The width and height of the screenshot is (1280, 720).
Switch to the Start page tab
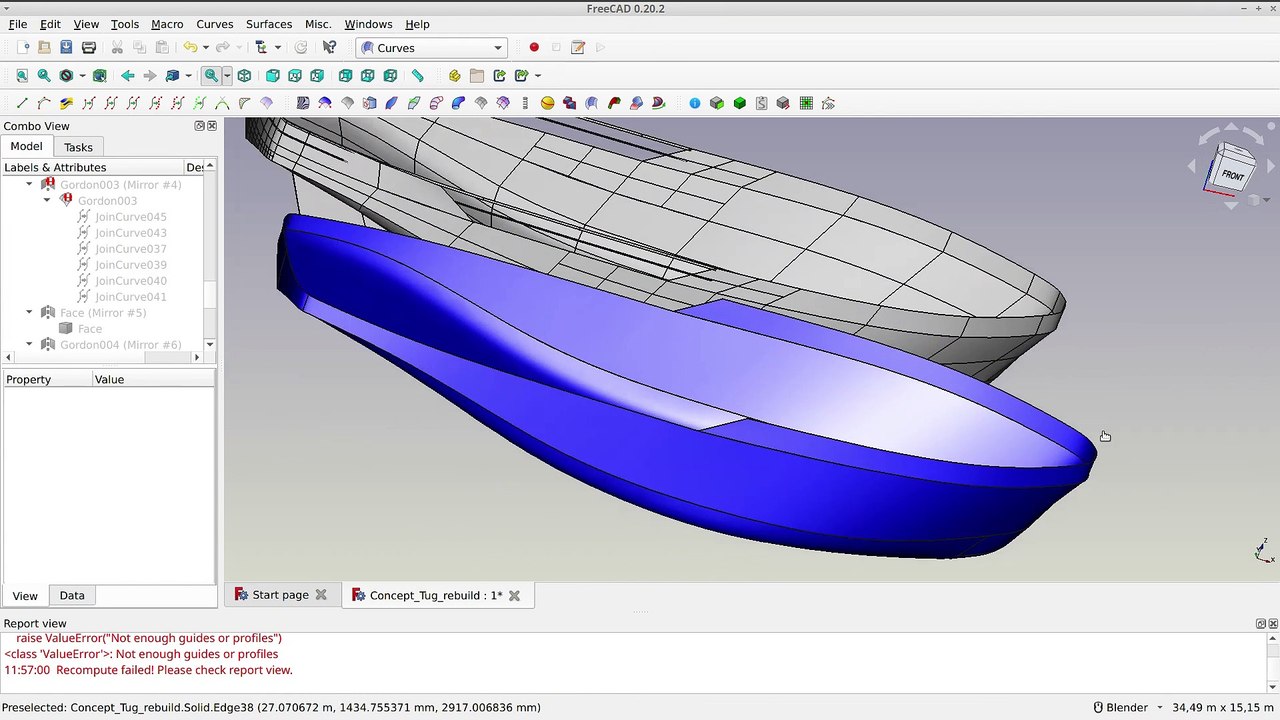(x=280, y=595)
